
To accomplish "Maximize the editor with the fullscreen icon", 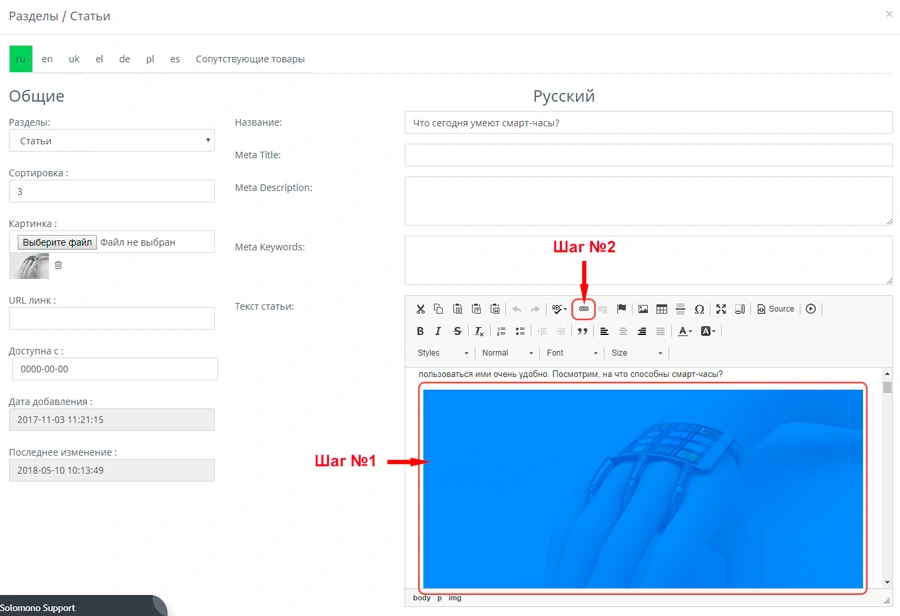I will (721, 309).
